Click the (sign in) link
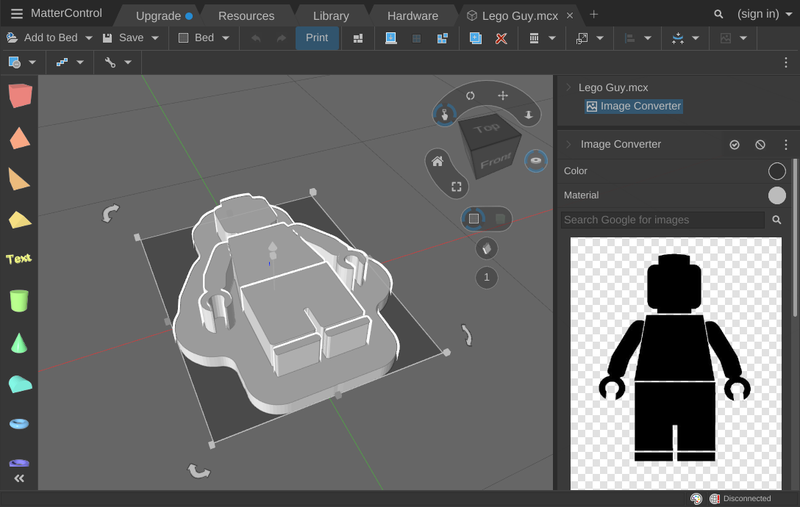The height and width of the screenshot is (507, 800). (x=758, y=14)
